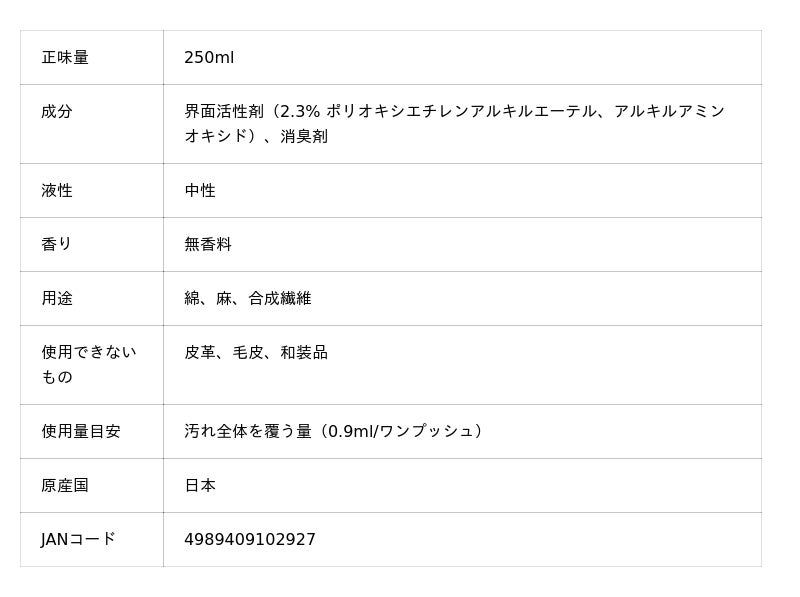Select the JAN code number 4989409102927
This screenshot has width=800, height=597.
click(250, 540)
